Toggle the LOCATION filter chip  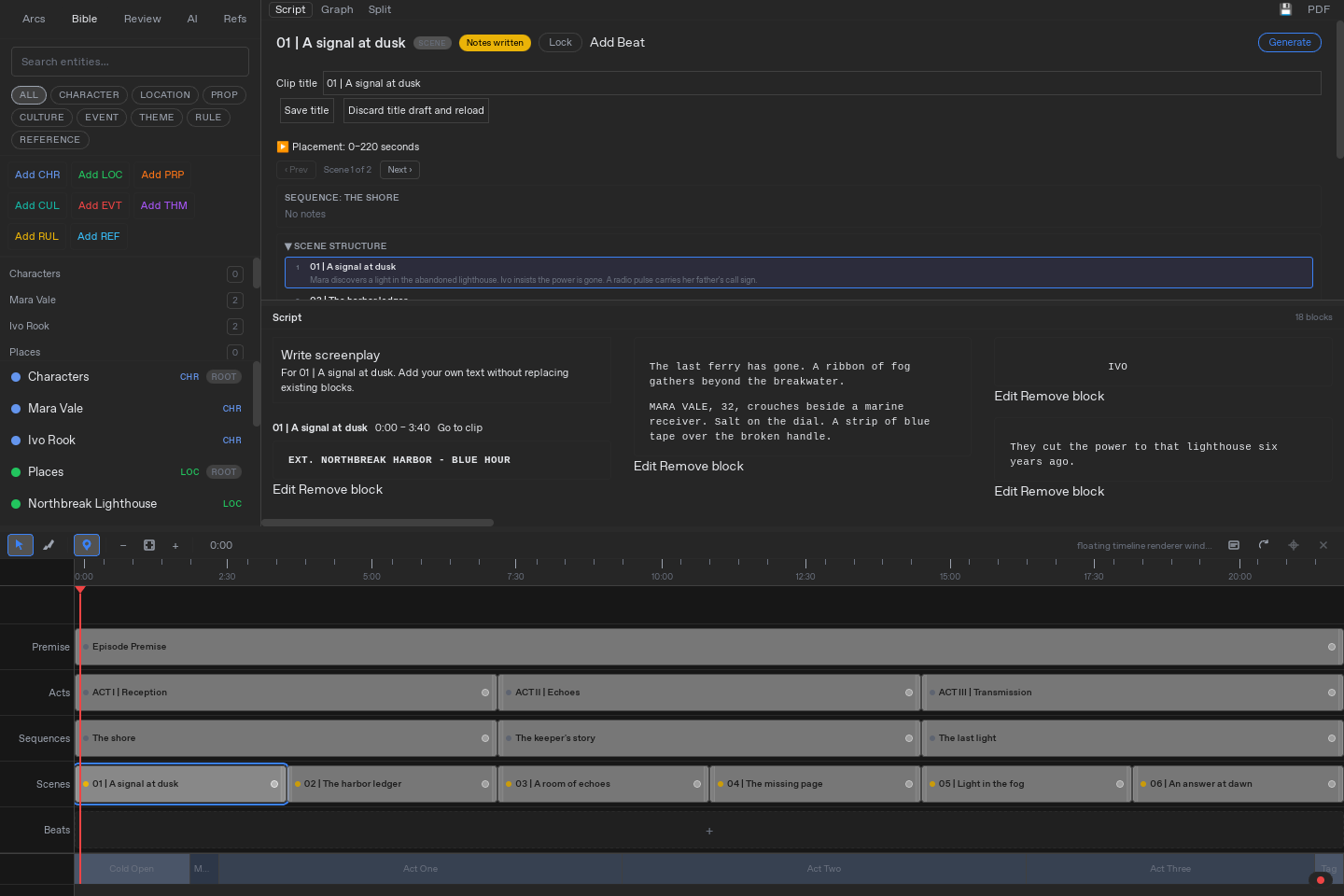(165, 95)
